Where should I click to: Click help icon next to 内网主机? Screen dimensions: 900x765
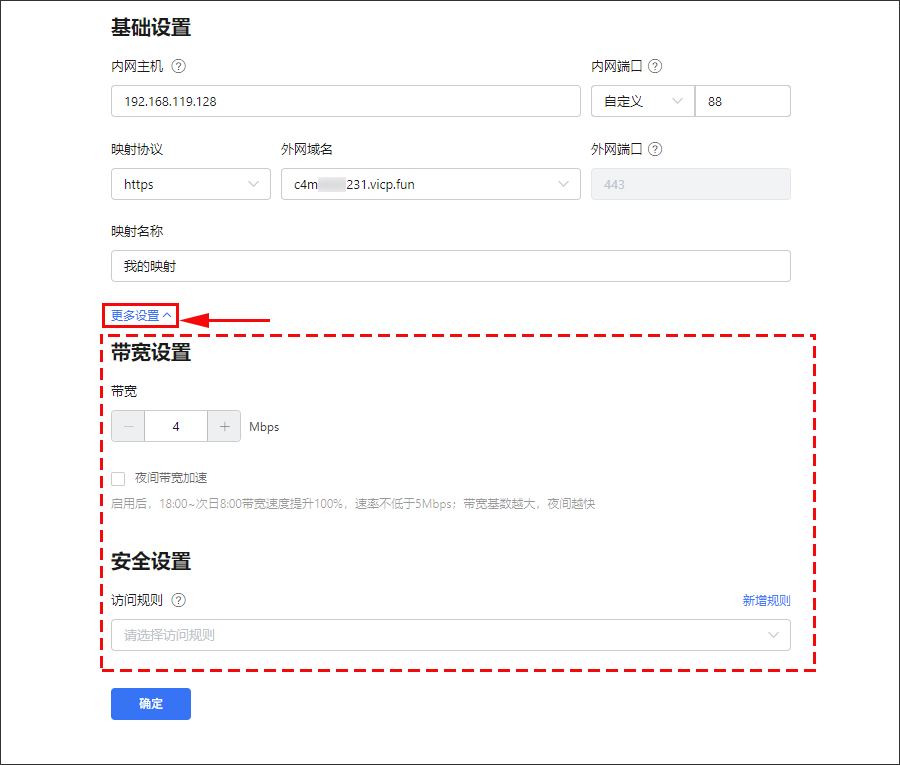point(179,67)
